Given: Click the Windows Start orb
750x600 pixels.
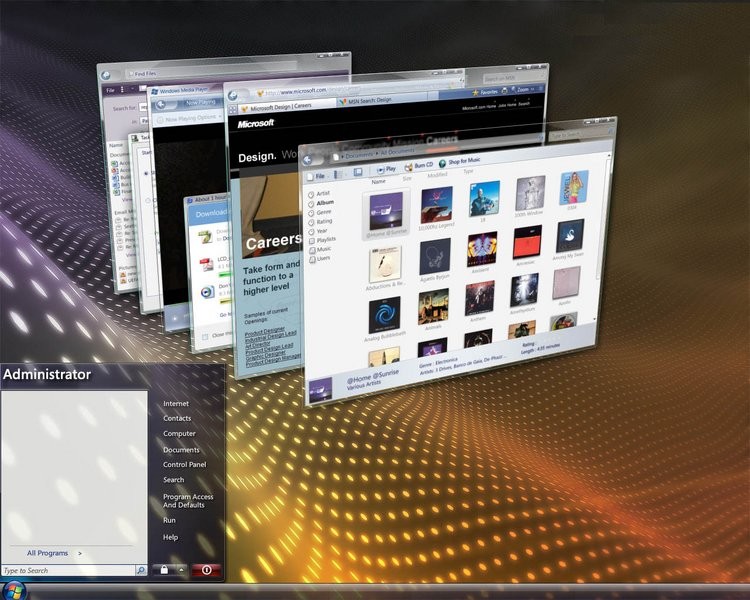Looking at the screenshot, I should click(17, 590).
